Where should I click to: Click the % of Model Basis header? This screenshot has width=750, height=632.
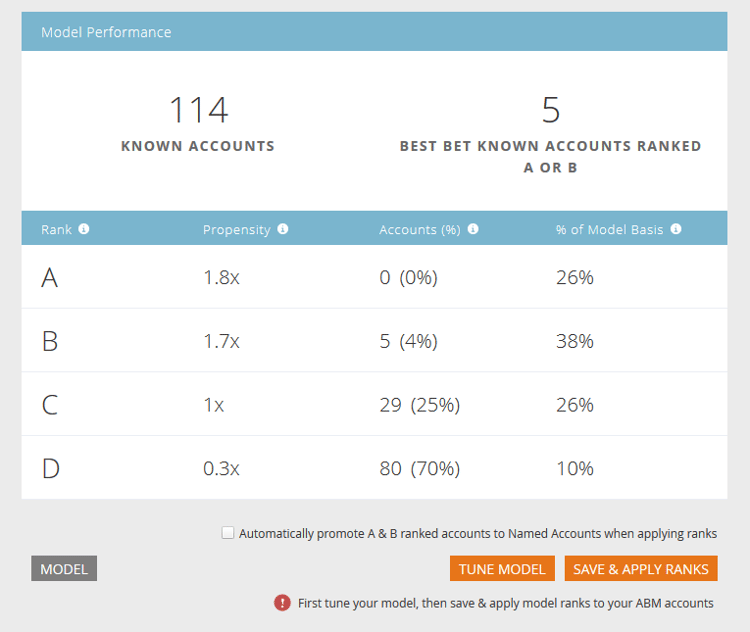(x=610, y=230)
